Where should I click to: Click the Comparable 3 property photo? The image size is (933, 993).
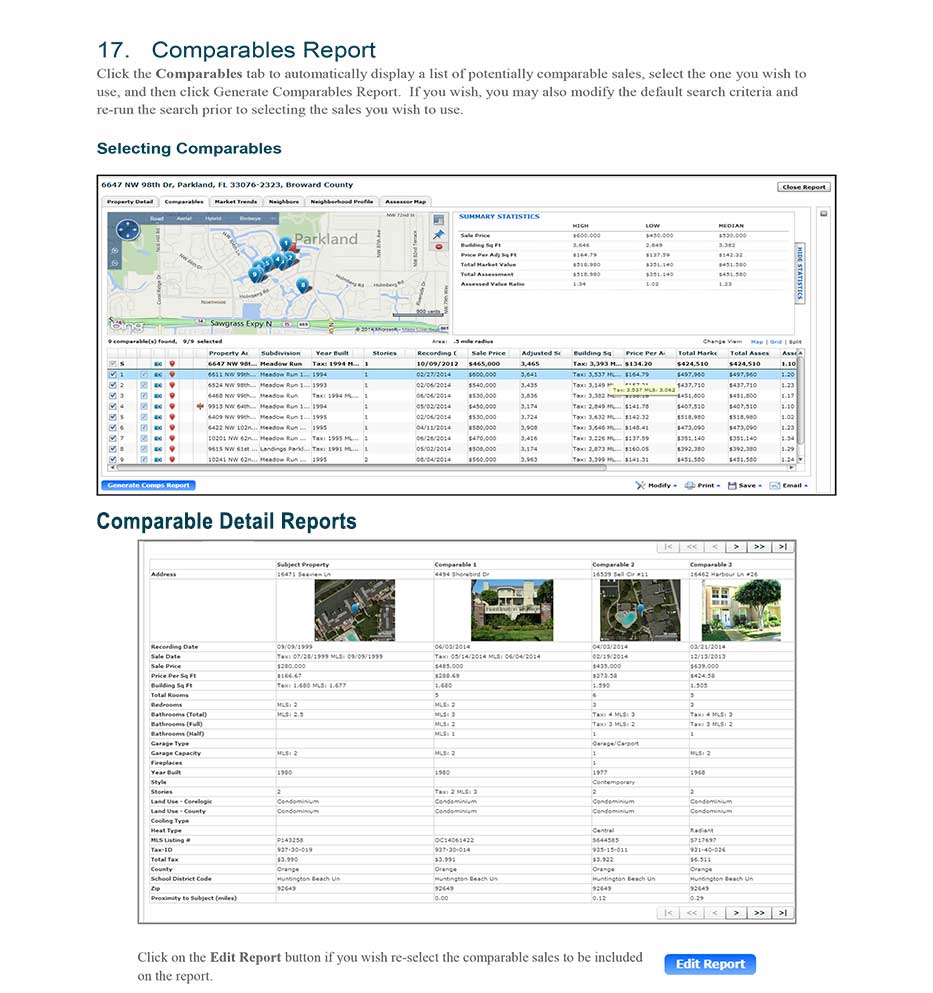[x=741, y=610]
